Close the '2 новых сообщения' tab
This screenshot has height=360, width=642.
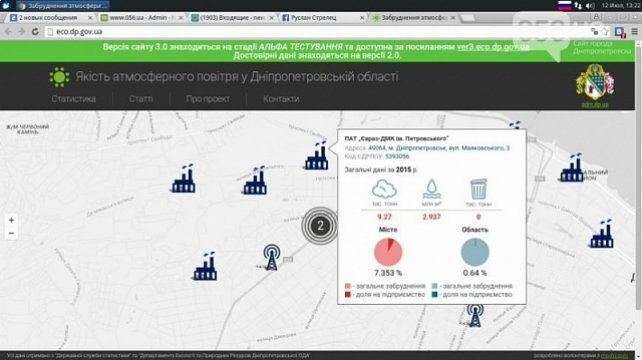90,18
